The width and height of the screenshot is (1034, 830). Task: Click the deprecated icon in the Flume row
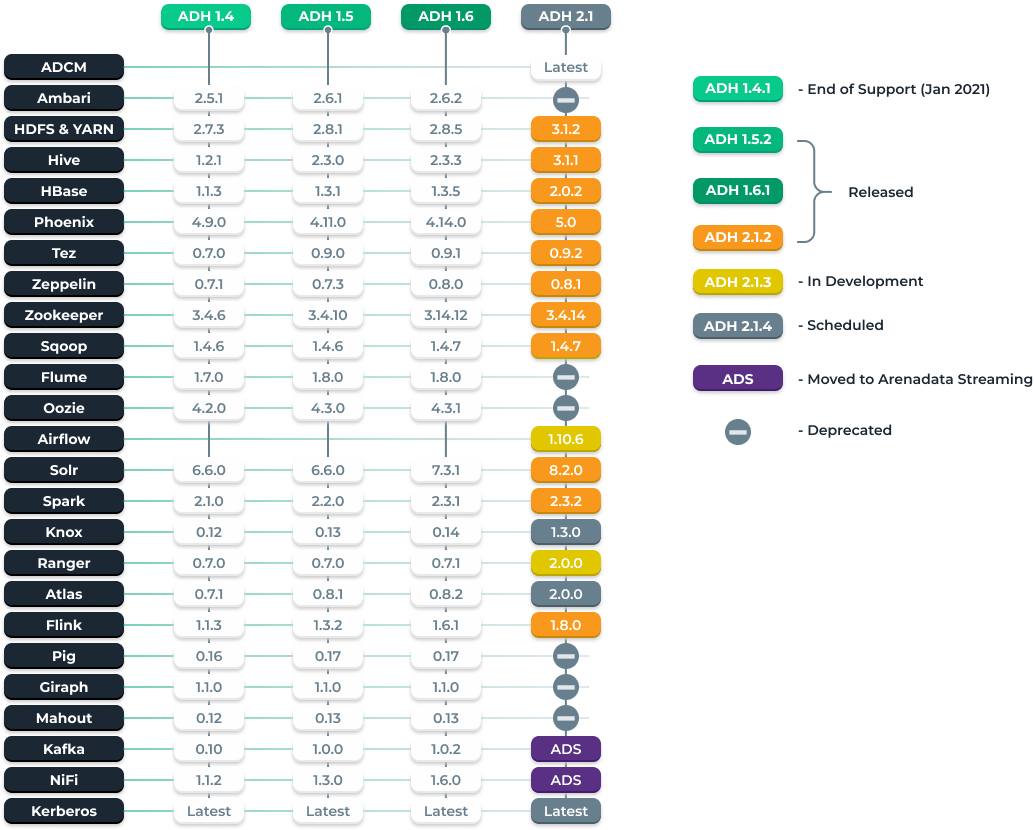(566, 378)
